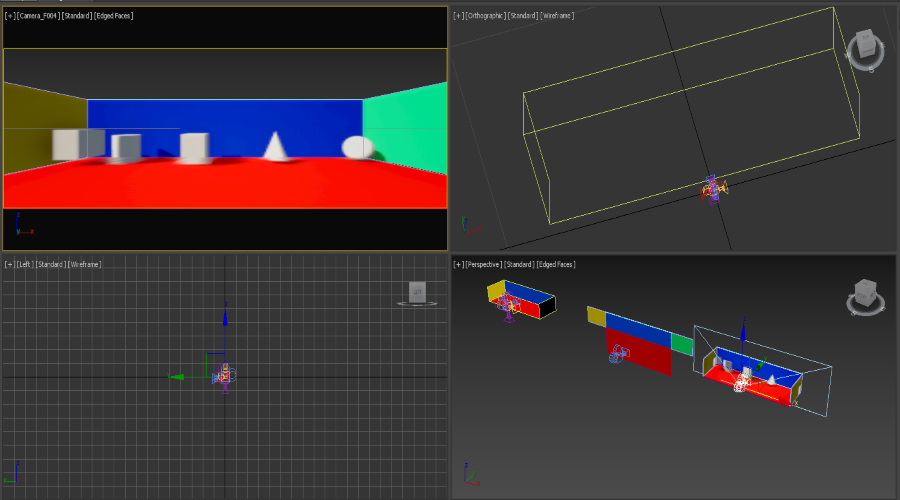Select the white cone in the camera viewport
Screen dimensions: 900x500
pos(275,146)
